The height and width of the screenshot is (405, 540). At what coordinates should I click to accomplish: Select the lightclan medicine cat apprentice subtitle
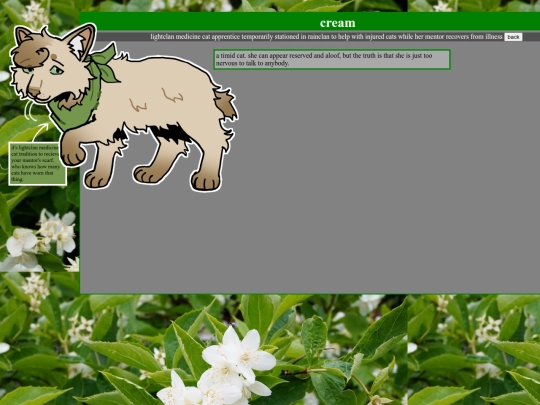coord(326,37)
